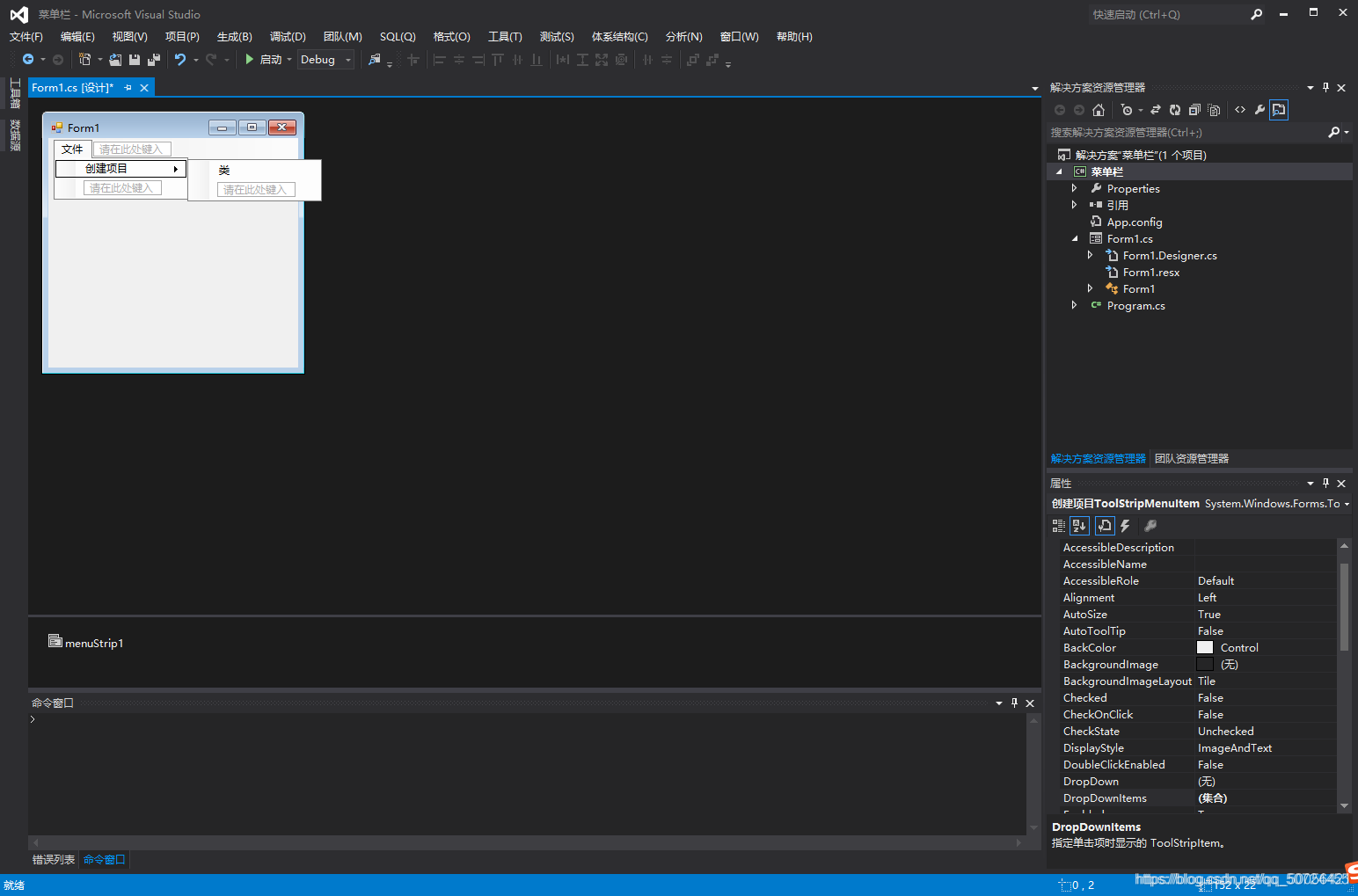
Task: Select App.config in Solution Explorer
Action: [1134, 222]
